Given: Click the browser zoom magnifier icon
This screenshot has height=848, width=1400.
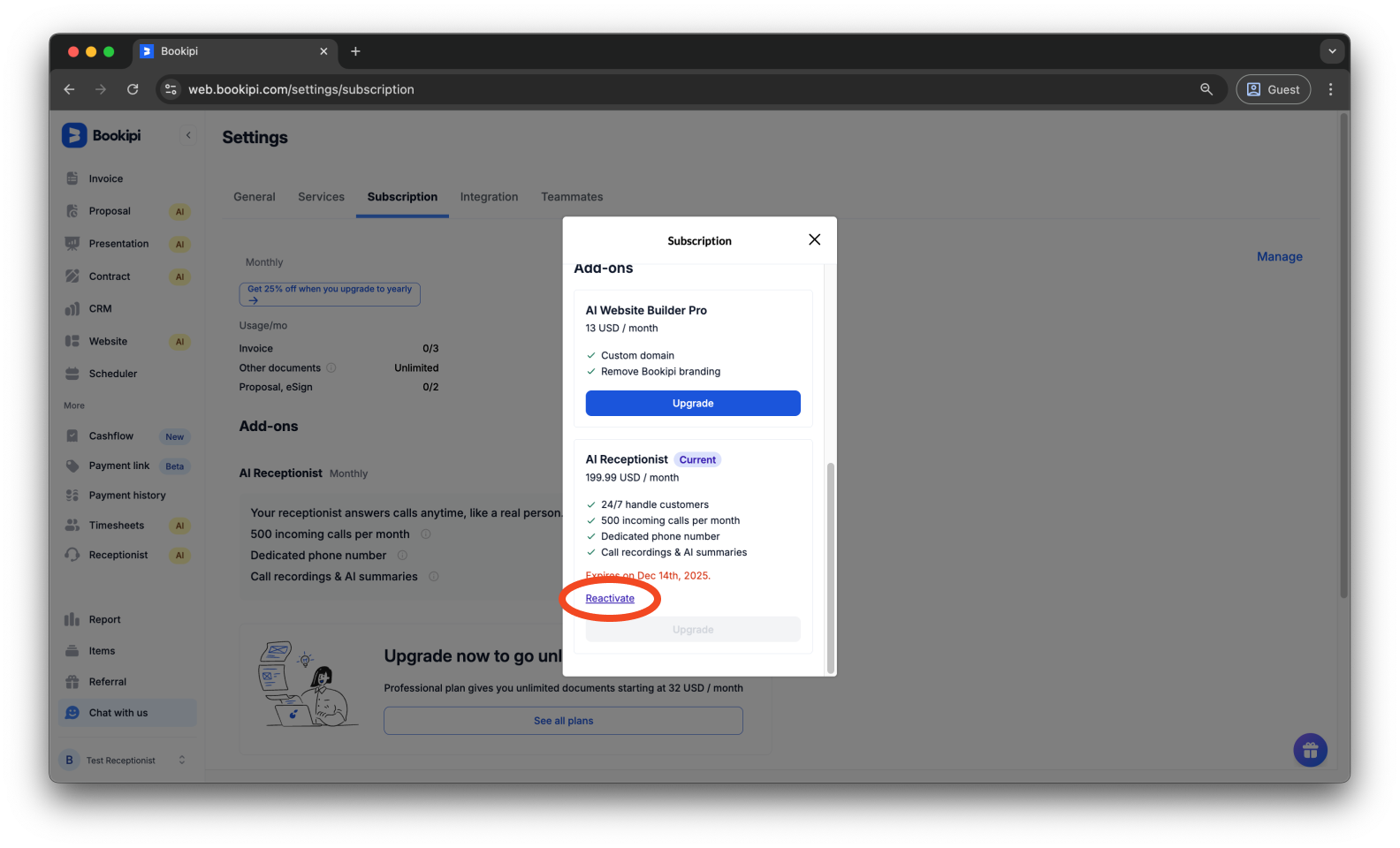Looking at the screenshot, I should (x=1206, y=89).
